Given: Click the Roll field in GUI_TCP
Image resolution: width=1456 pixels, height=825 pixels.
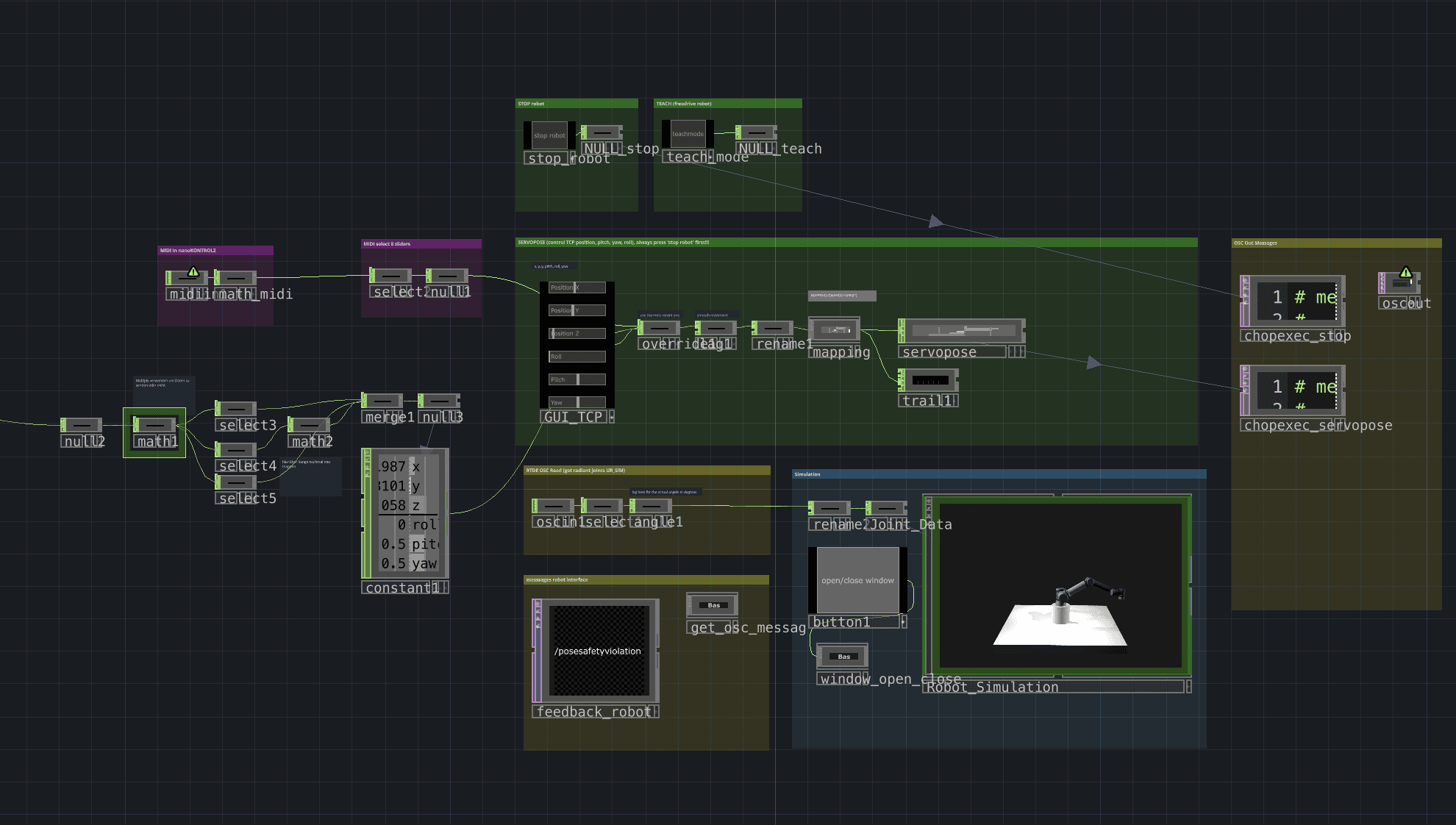Looking at the screenshot, I should coord(577,357).
